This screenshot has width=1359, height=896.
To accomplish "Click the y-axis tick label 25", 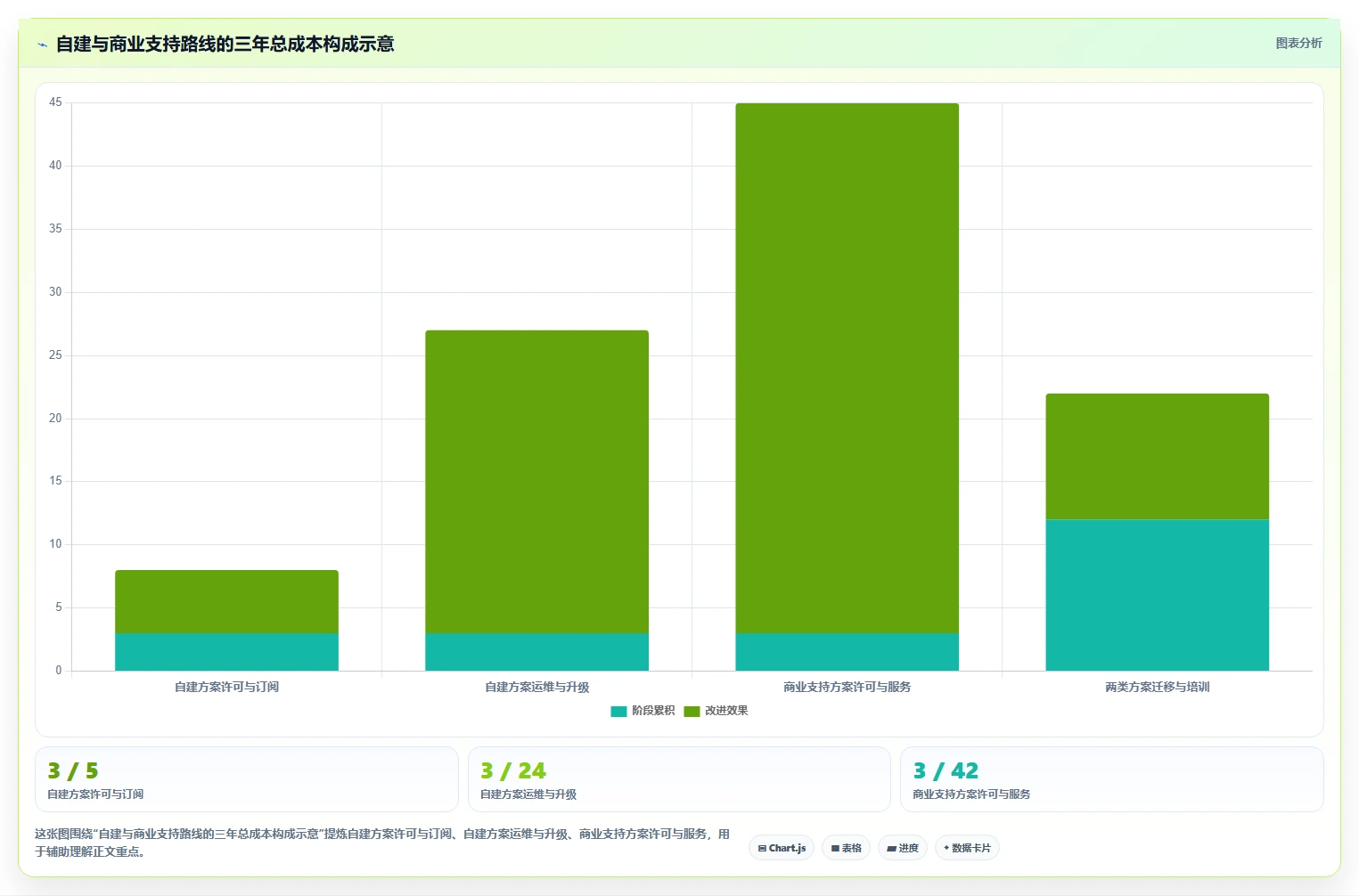I will (55, 355).
